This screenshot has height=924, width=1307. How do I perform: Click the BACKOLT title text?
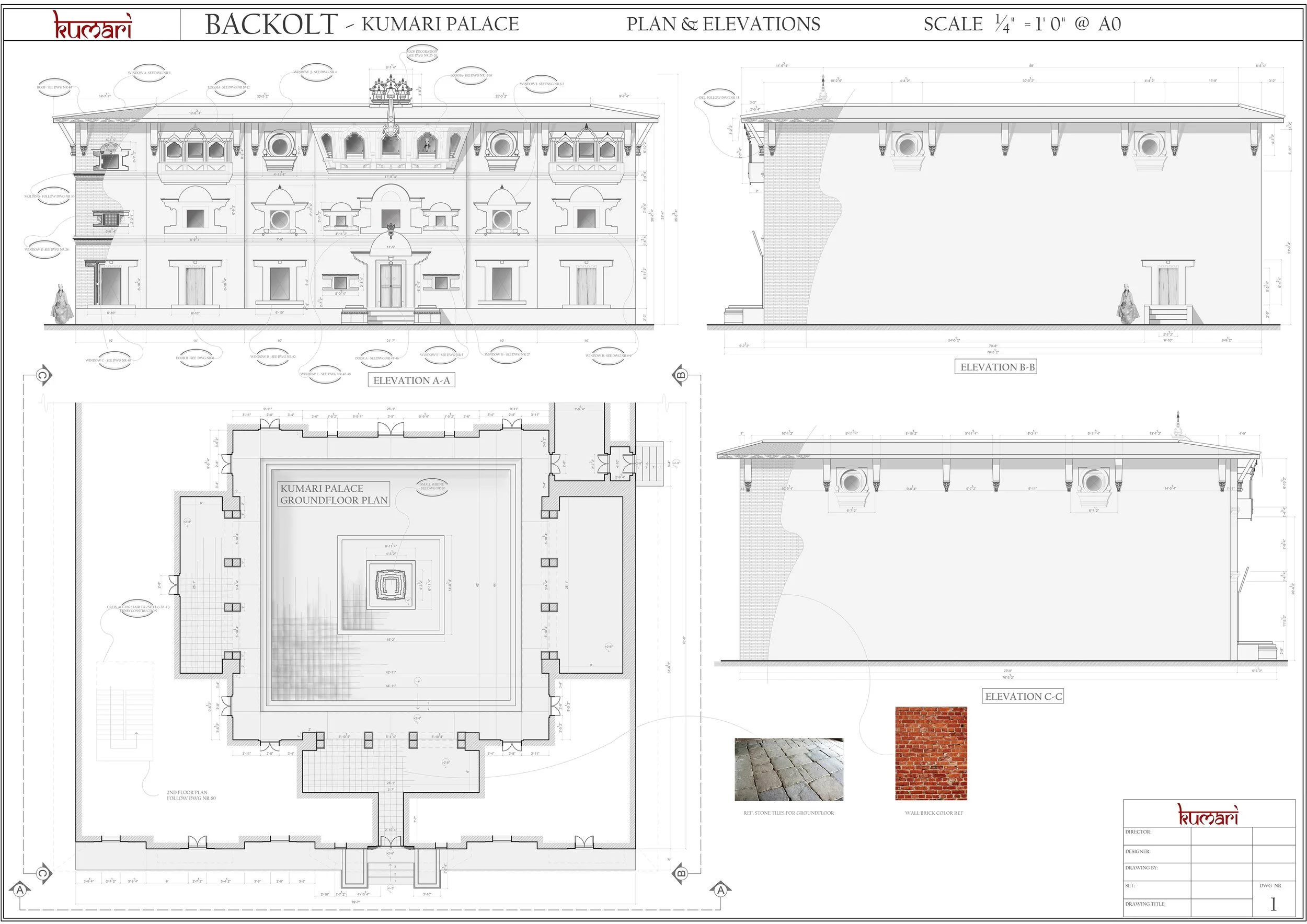271,25
